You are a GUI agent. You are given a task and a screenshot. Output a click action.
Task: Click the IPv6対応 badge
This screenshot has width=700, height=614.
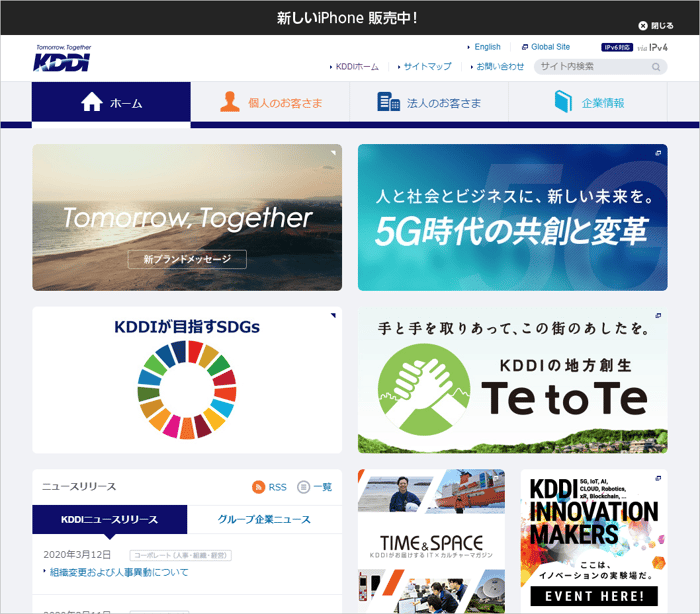[617, 47]
